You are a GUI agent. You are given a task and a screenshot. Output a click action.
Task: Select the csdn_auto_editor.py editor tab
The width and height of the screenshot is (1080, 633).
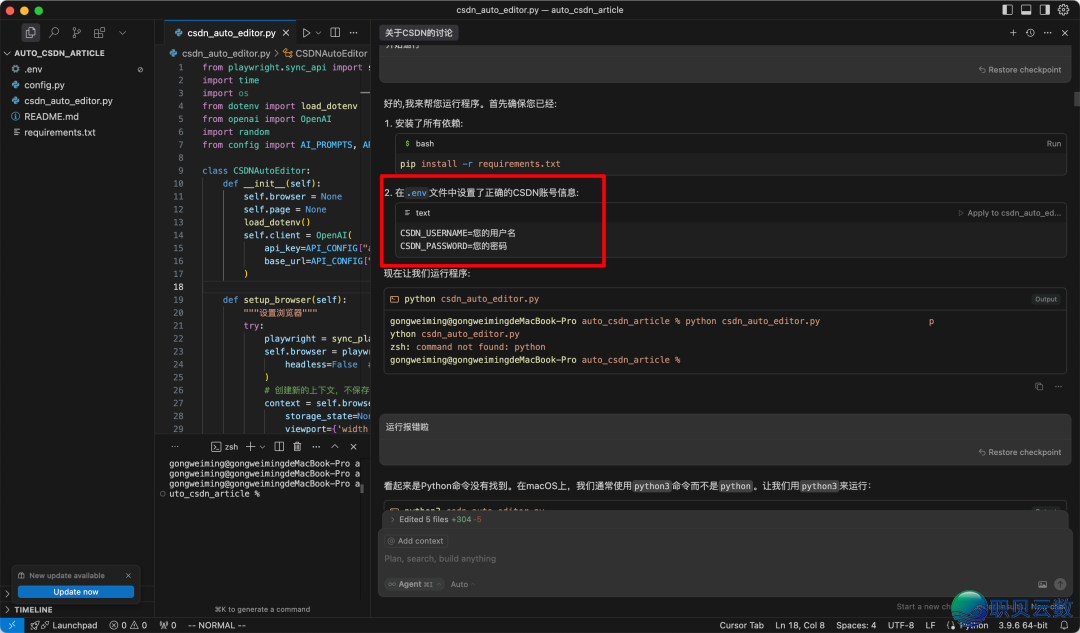(231, 33)
